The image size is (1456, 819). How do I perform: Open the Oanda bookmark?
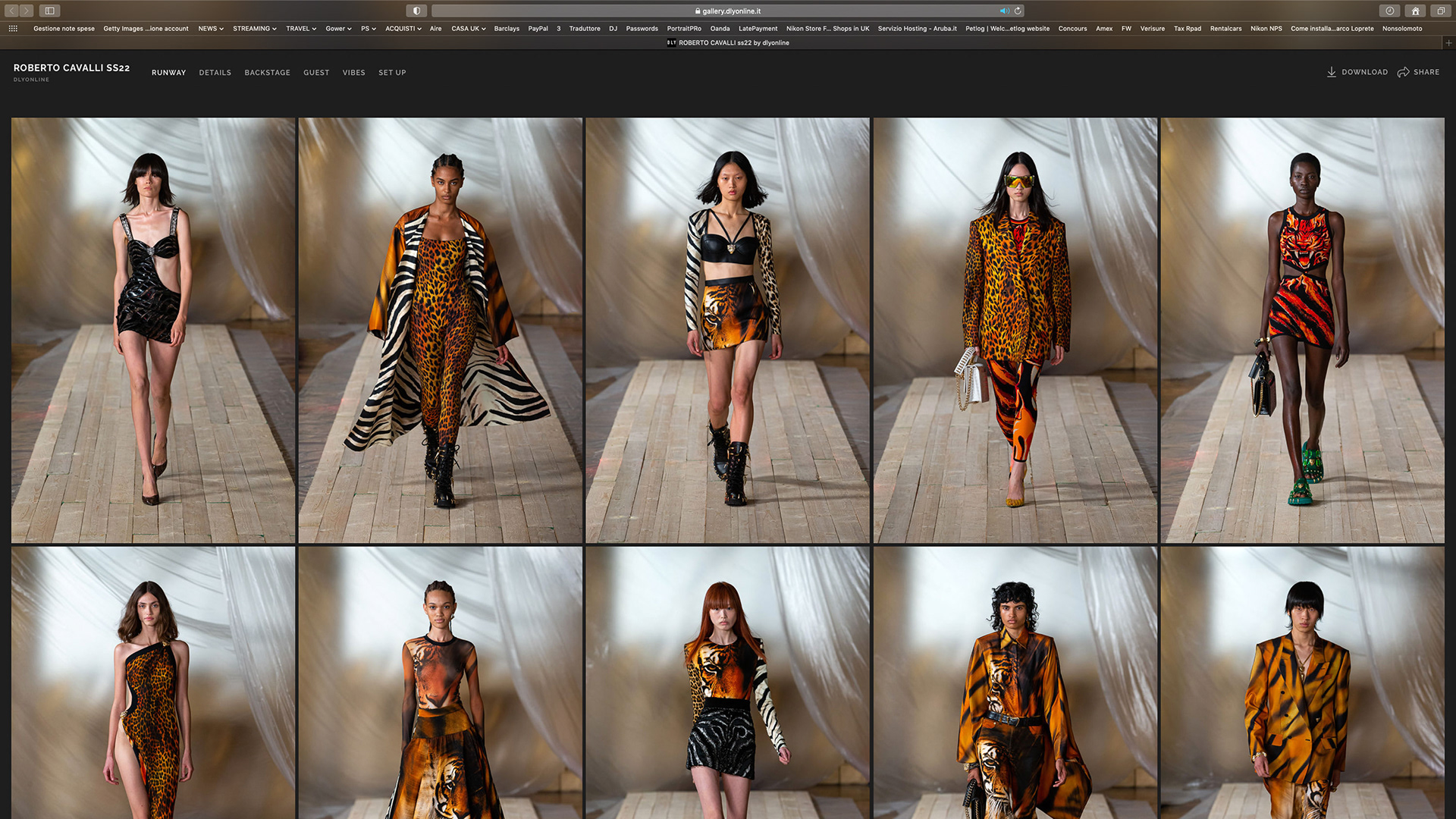(x=720, y=28)
